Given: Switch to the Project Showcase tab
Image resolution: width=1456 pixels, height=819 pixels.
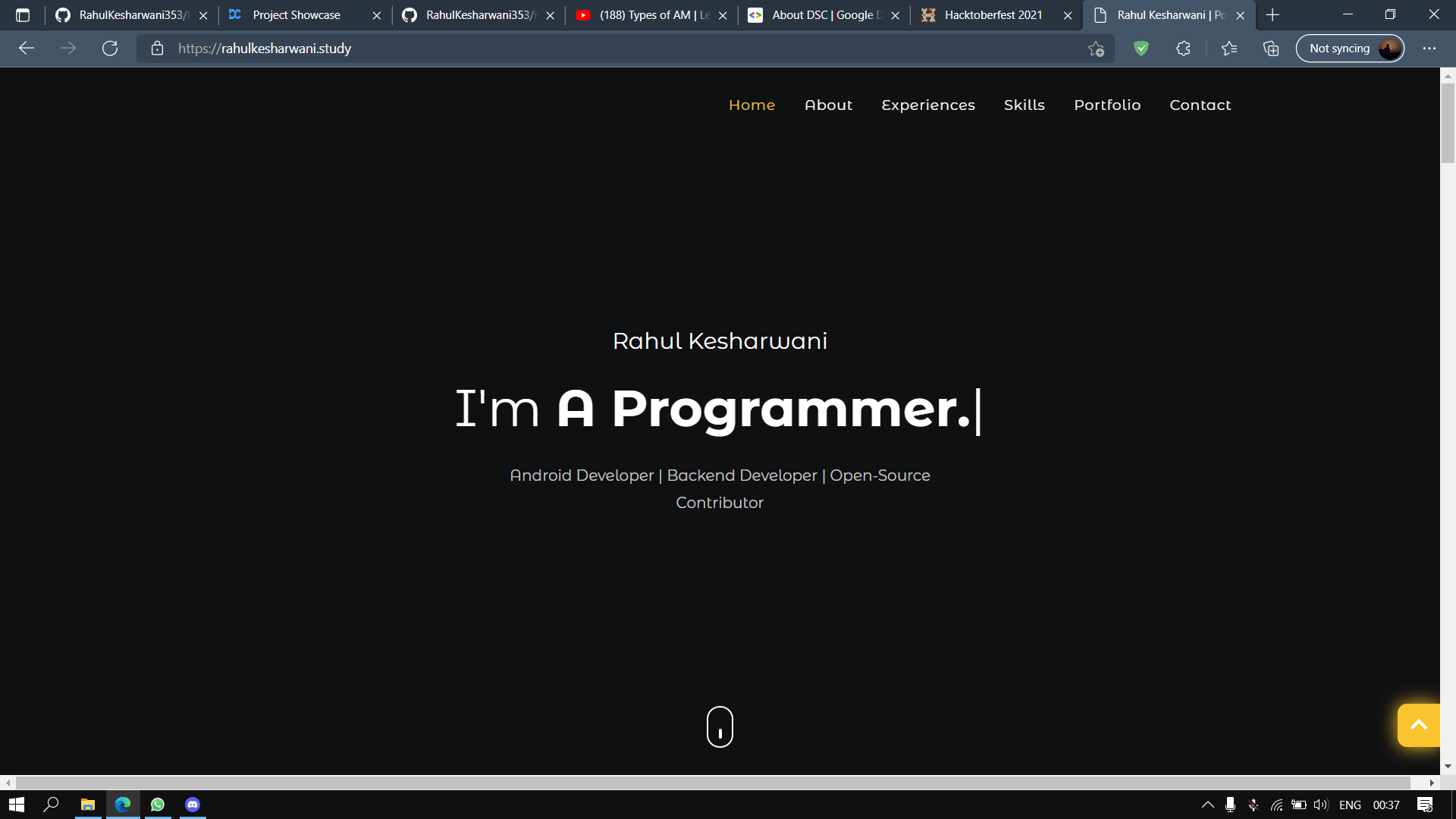Looking at the screenshot, I should (x=296, y=14).
